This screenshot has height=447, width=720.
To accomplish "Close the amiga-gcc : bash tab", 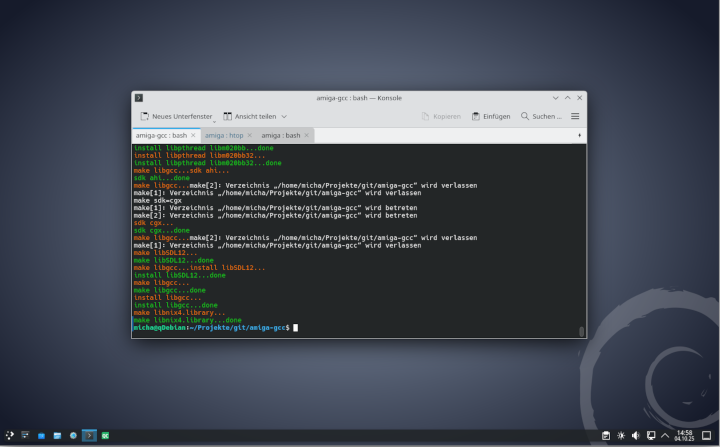I will click(x=193, y=134).
